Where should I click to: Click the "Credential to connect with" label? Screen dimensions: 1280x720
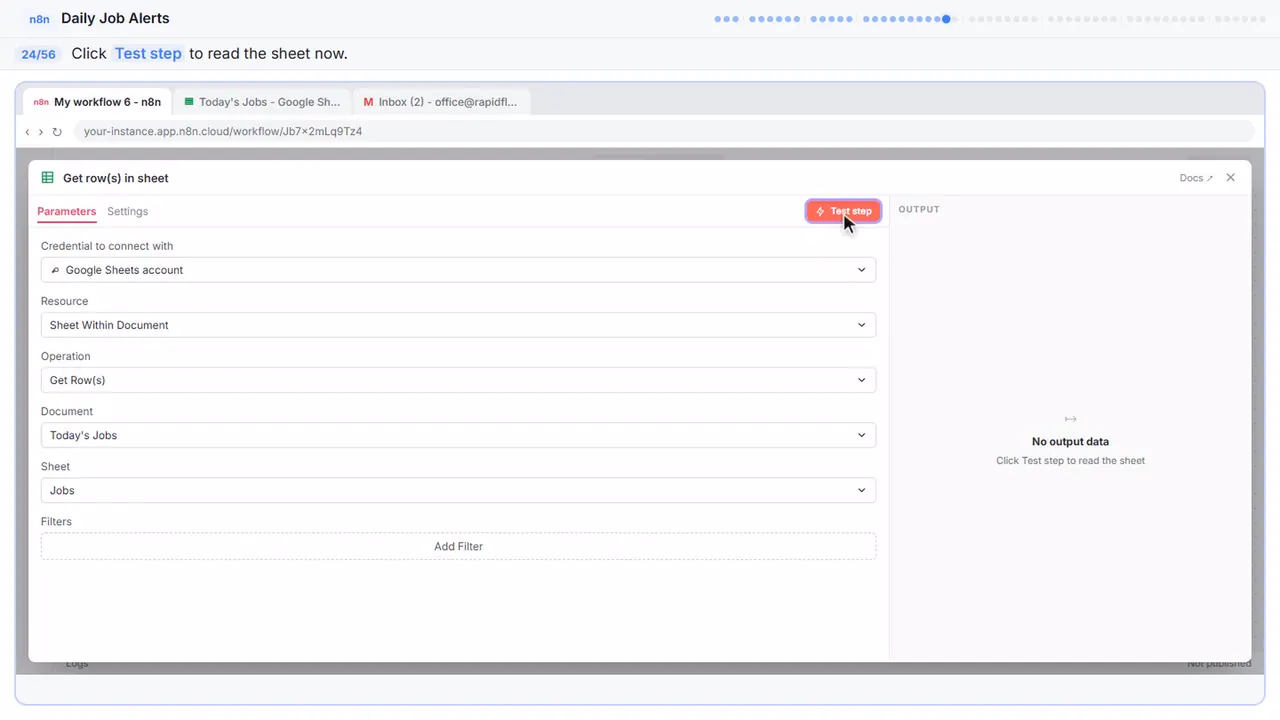[x=107, y=246]
